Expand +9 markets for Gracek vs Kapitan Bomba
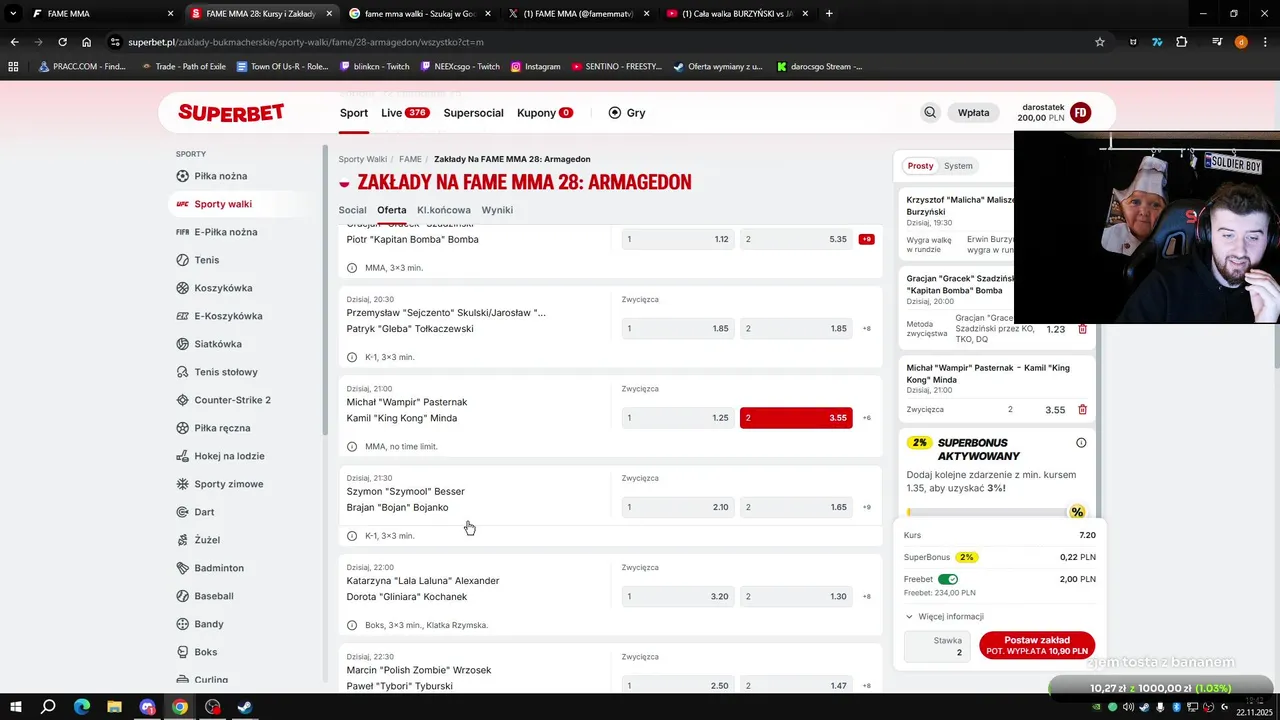Image resolution: width=1280 pixels, height=720 pixels. (866, 239)
